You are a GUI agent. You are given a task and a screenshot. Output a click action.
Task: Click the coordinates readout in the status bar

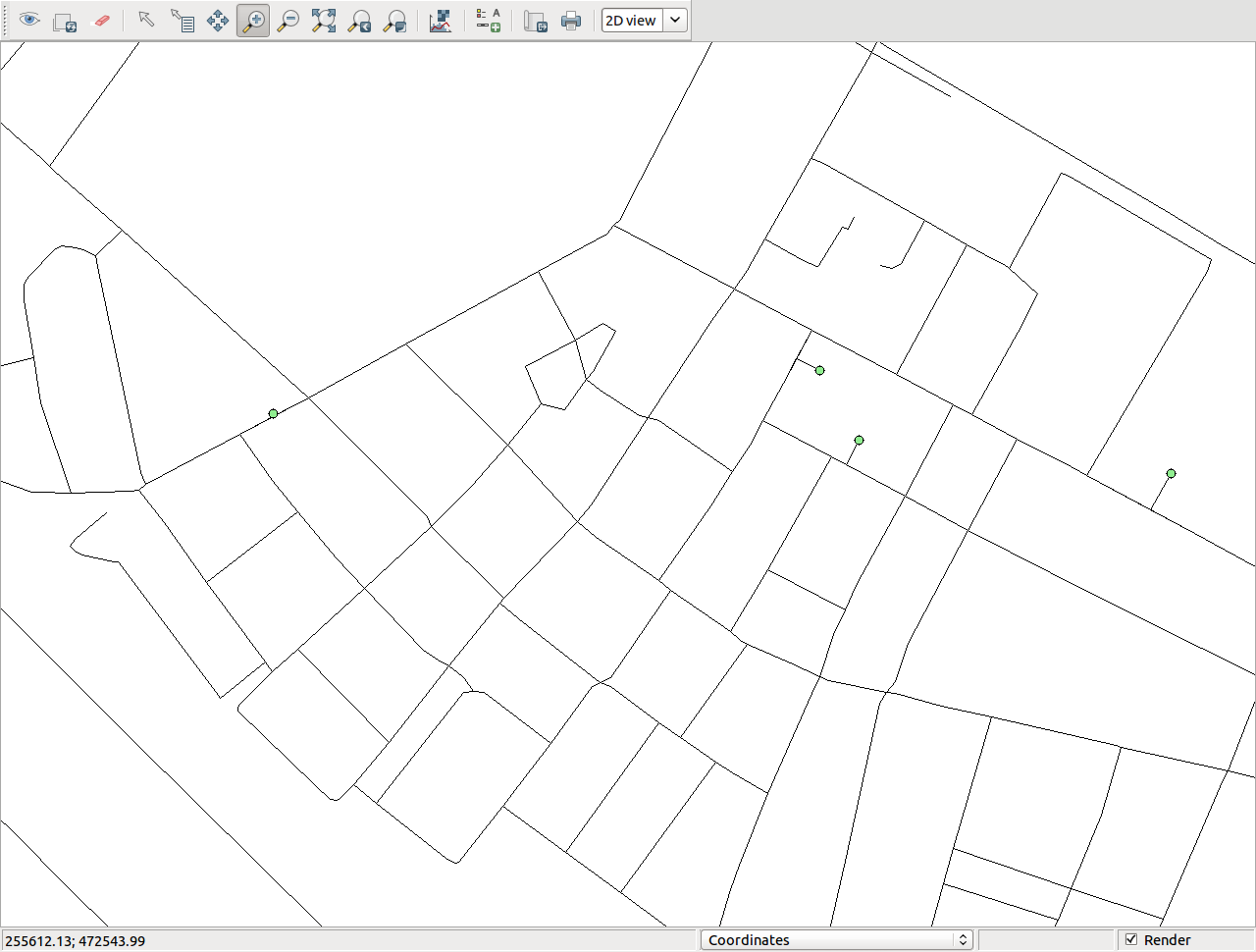[76, 941]
